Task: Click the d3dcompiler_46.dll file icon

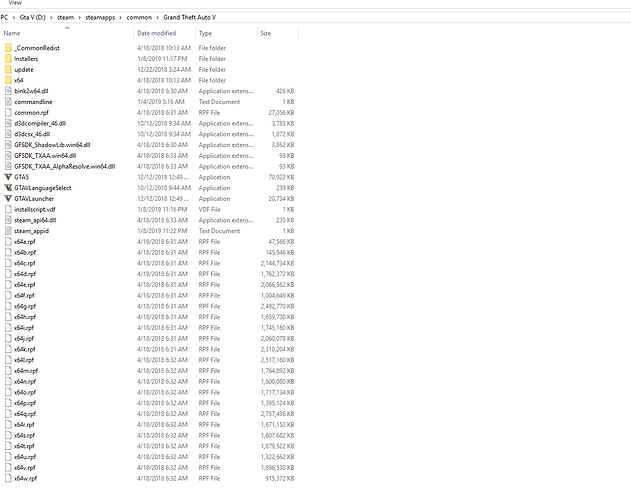Action: pyautogui.click(x=8, y=124)
